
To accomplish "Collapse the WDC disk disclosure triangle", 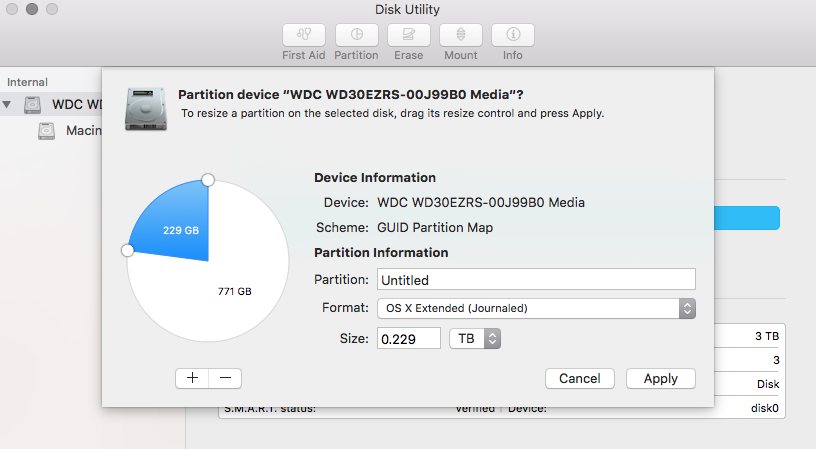I will click(8, 105).
